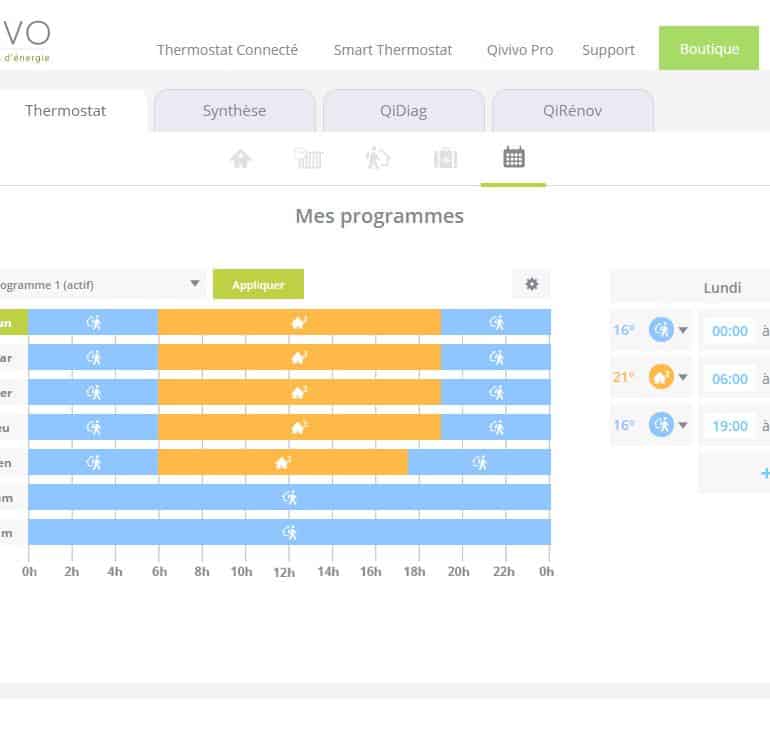Switch to the Synthèse tab
The image size is (770, 729).
[x=234, y=111]
